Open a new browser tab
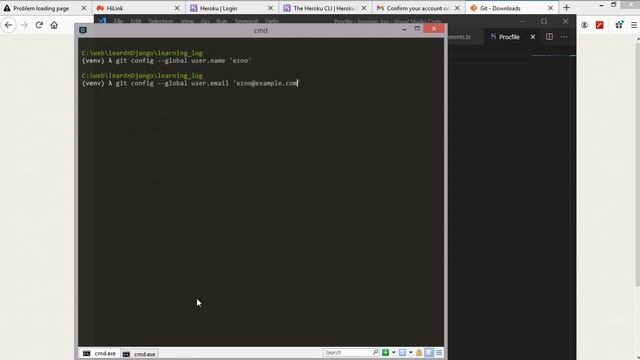Viewport: 640px width, 360px height. click(566, 8)
